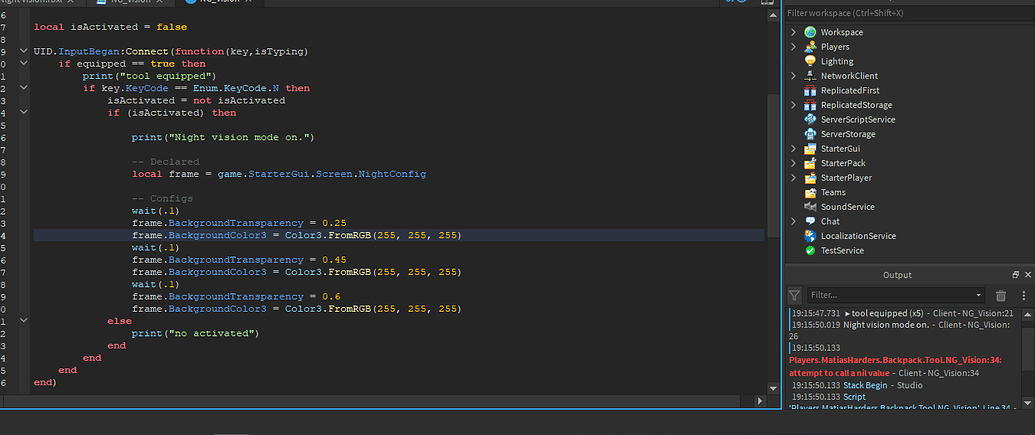Expand the ReplicatedStorage tree node

pyautogui.click(x=793, y=105)
